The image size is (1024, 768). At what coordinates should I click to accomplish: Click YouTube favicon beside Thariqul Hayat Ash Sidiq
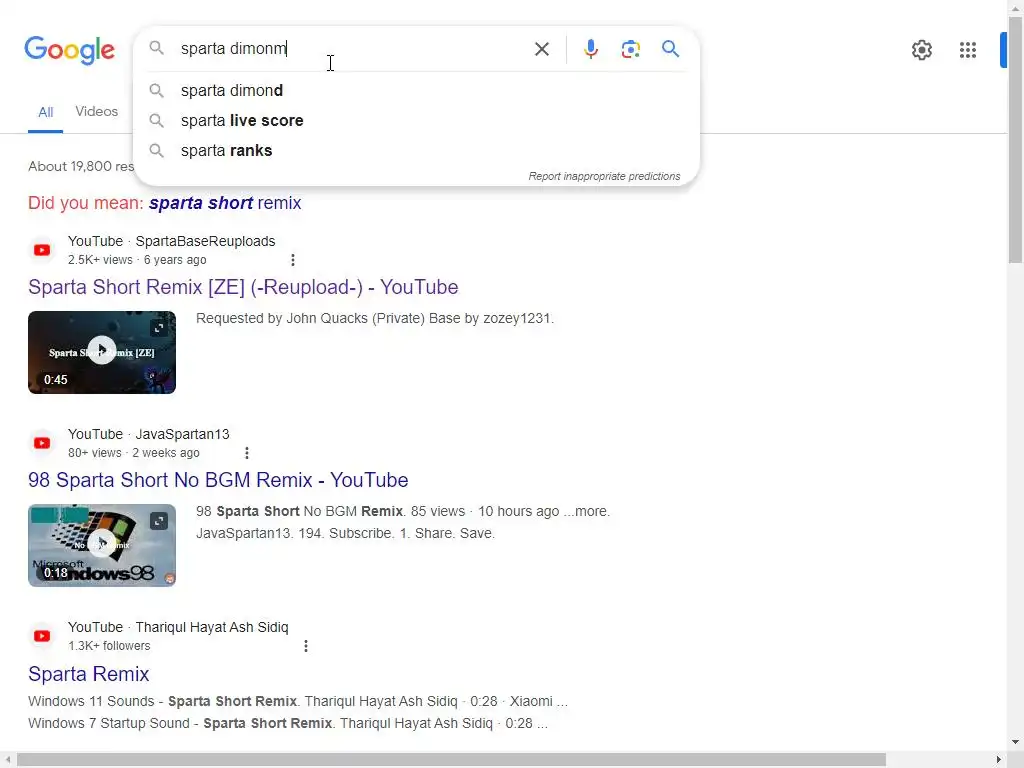point(42,636)
